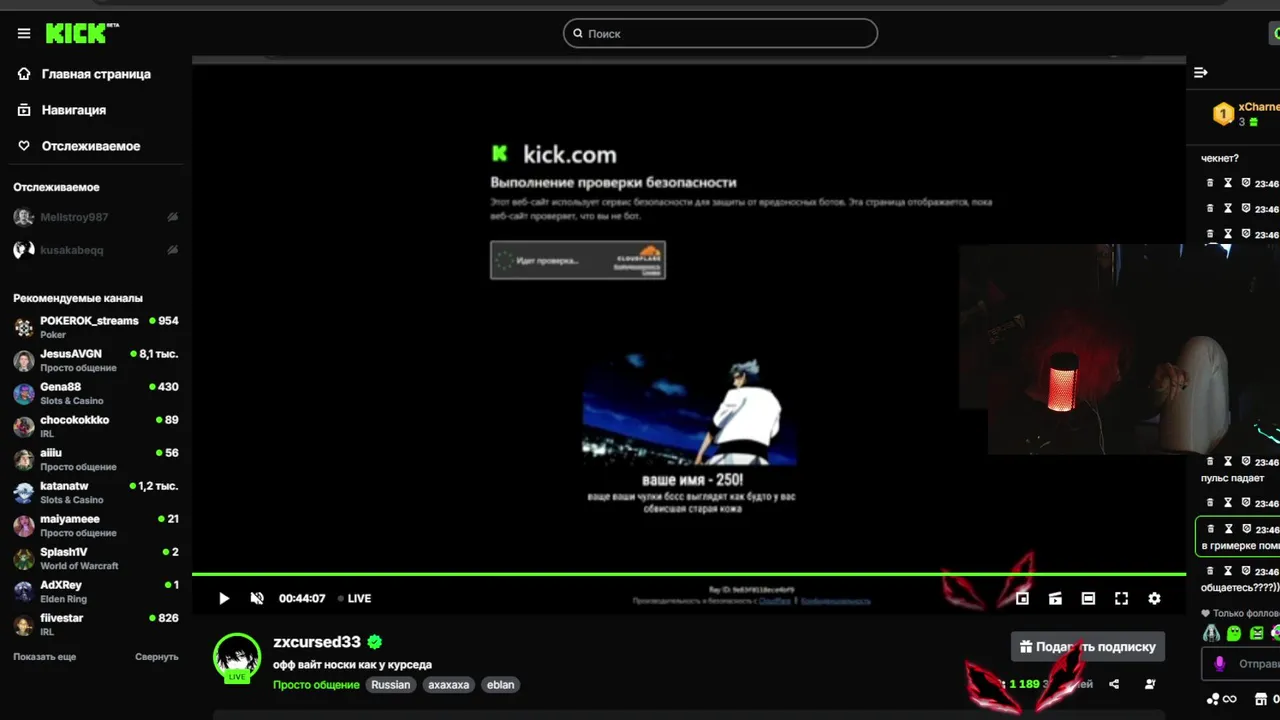Jump to live with the LIVE indicator
Screen dimensions: 1280x720
tap(355, 598)
